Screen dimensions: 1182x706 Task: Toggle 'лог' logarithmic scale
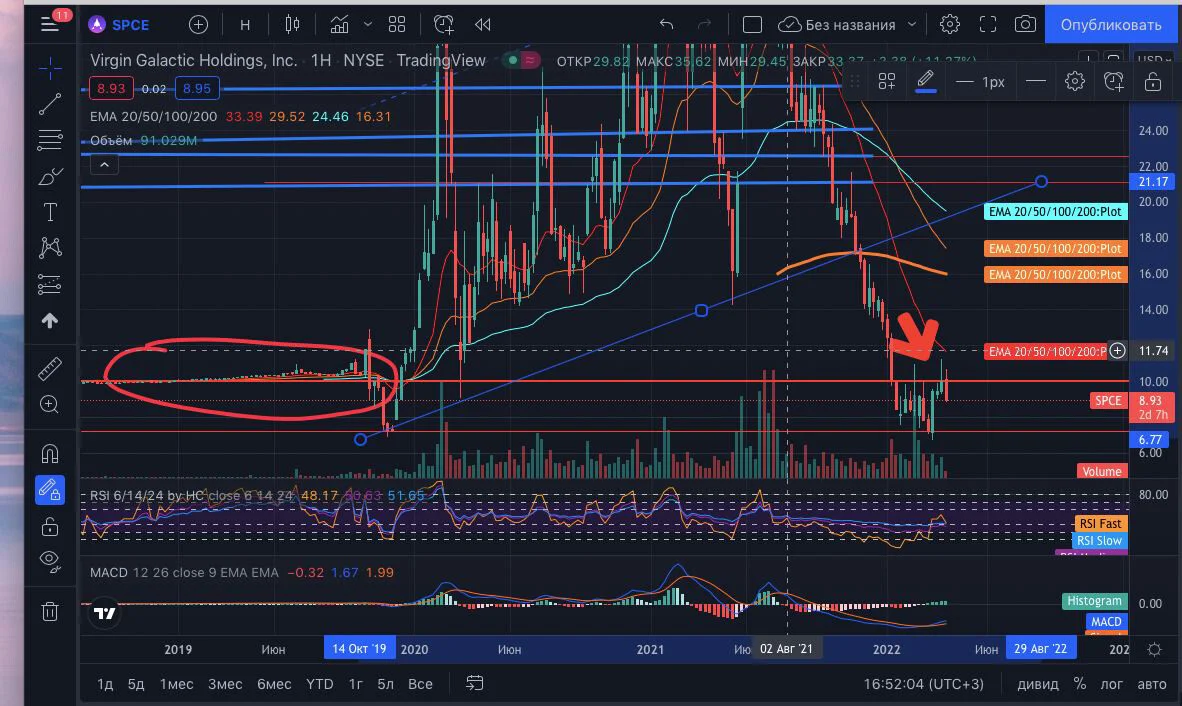point(1111,684)
